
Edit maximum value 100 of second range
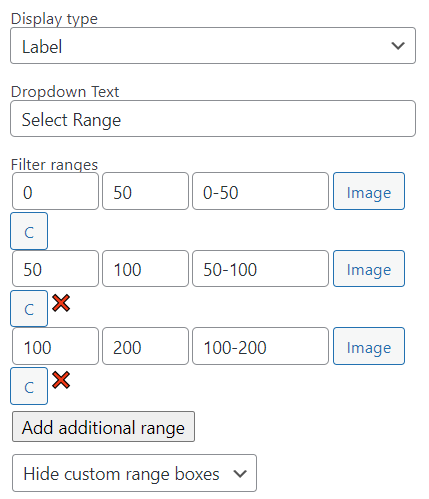[145, 269]
